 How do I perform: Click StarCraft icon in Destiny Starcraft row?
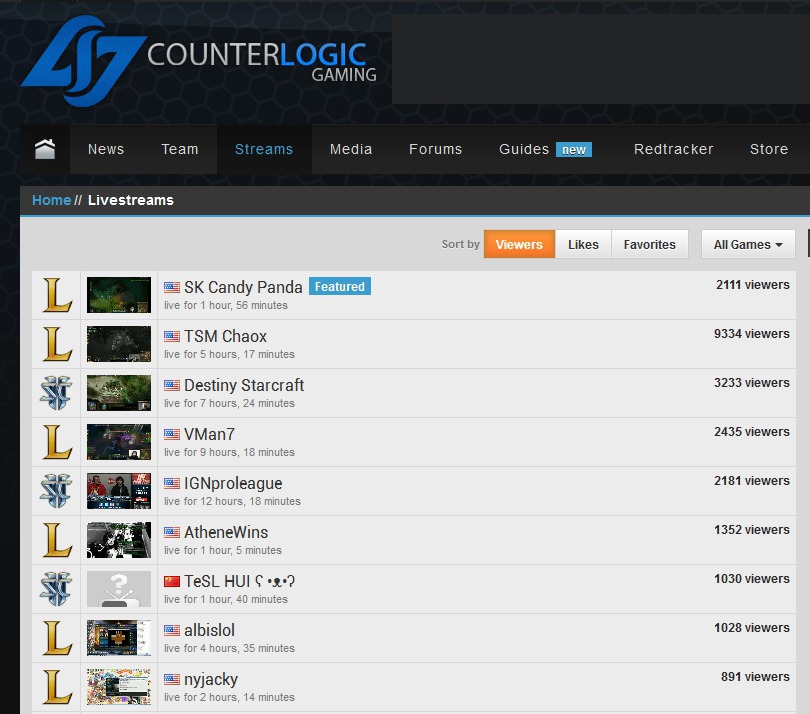(56, 393)
